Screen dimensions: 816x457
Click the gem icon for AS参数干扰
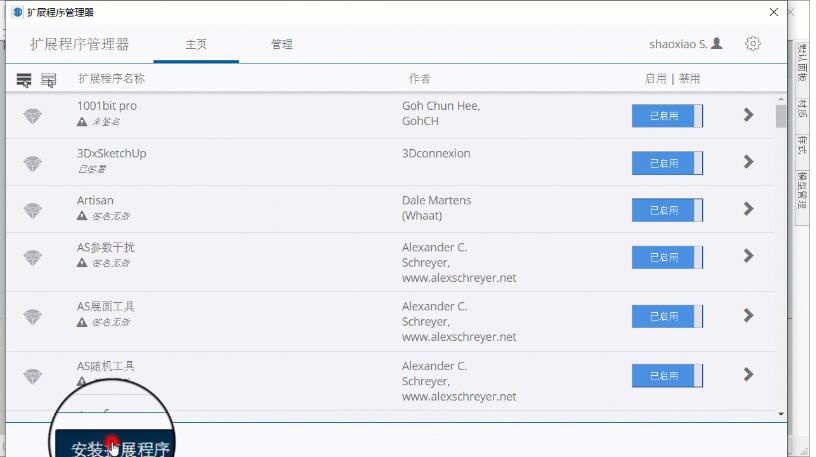tap(33, 257)
